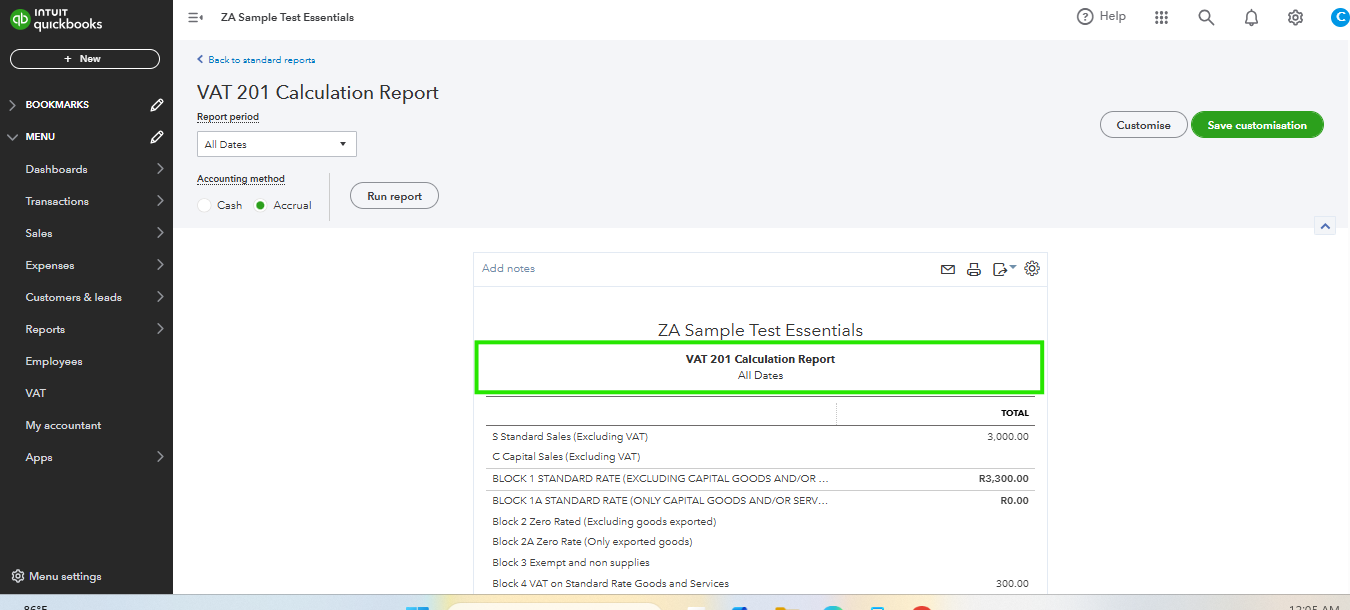This screenshot has width=1350, height=610.
Task: Open the apps grid icon
Action: point(1161,17)
